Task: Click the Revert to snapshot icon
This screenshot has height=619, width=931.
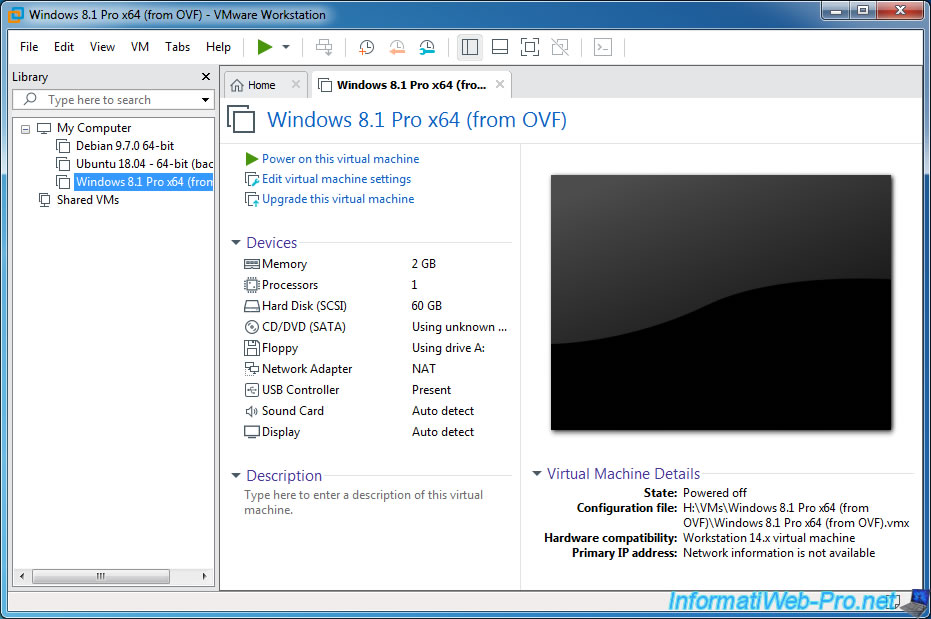Action: point(397,47)
